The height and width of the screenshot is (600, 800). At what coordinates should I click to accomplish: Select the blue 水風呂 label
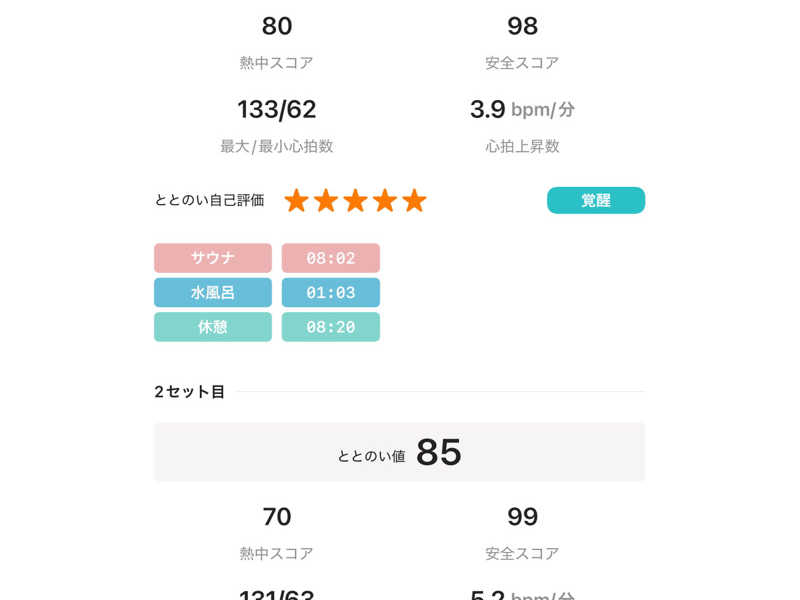pyautogui.click(x=213, y=293)
